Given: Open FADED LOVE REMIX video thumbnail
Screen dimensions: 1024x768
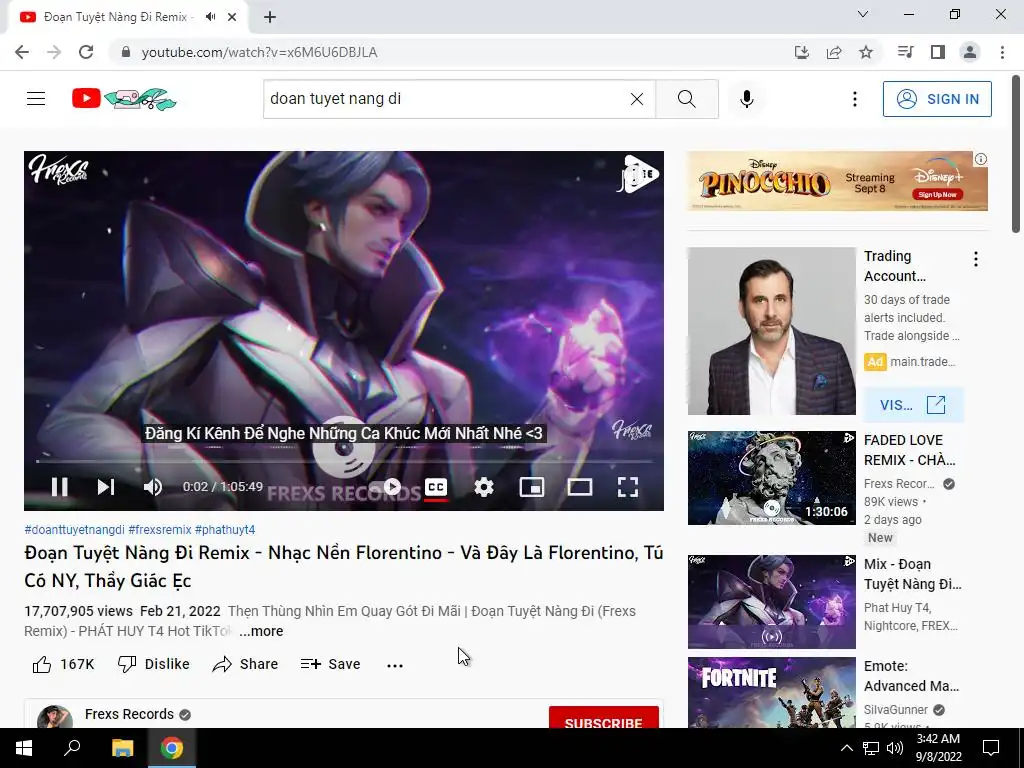Looking at the screenshot, I should coord(771,478).
